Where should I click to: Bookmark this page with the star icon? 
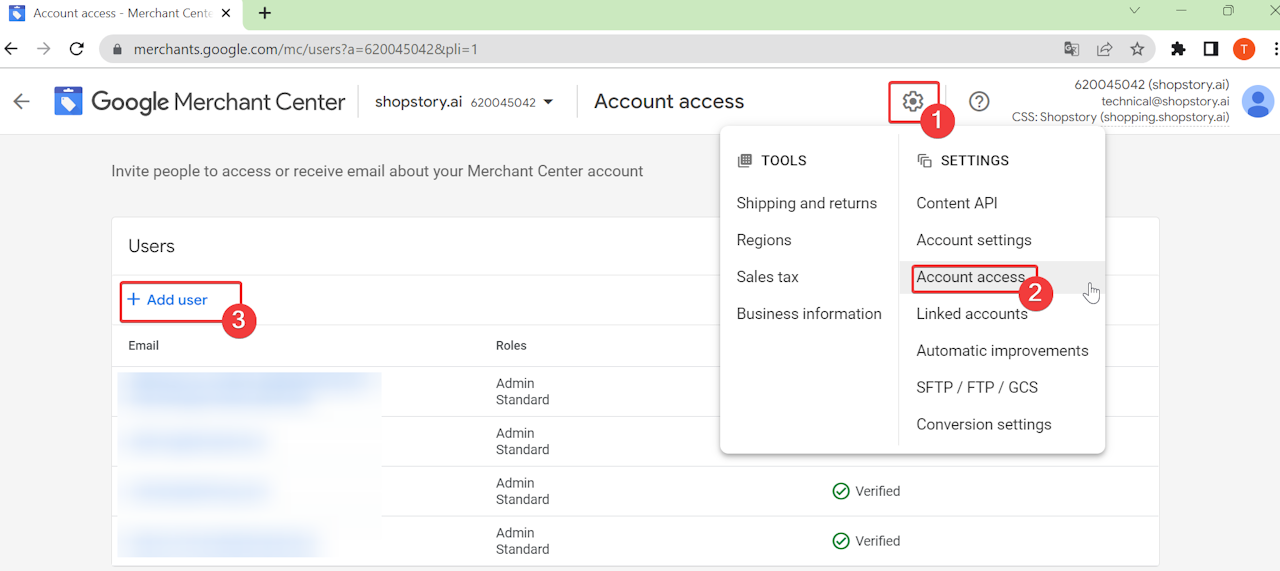1137,48
